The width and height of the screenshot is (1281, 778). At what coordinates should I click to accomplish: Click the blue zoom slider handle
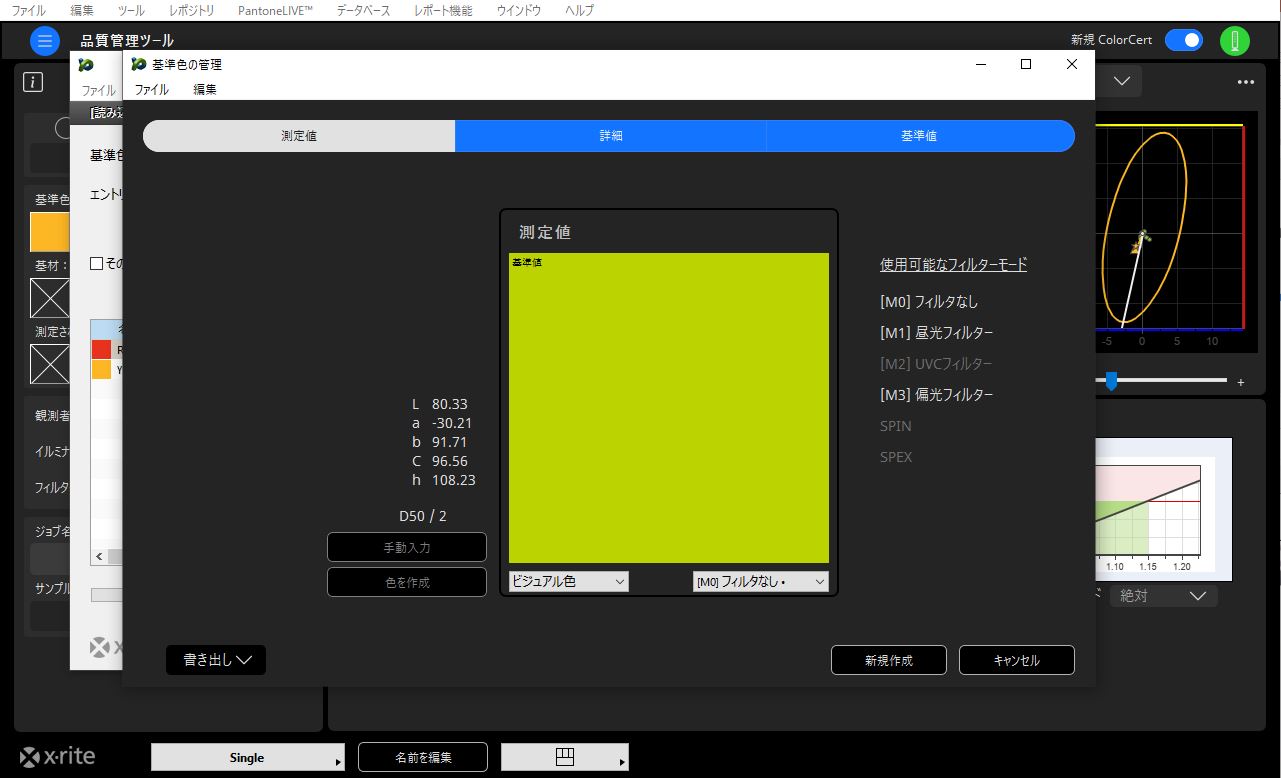[1110, 380]
